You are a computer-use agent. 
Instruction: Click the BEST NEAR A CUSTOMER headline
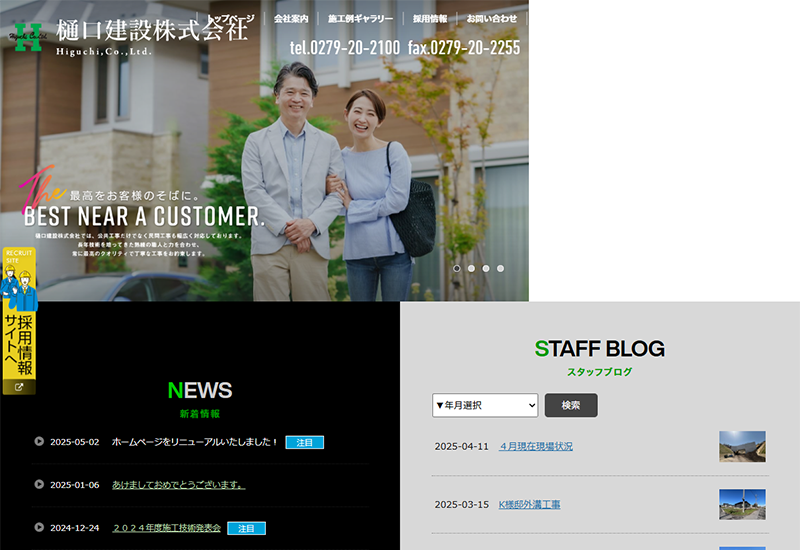144,216
